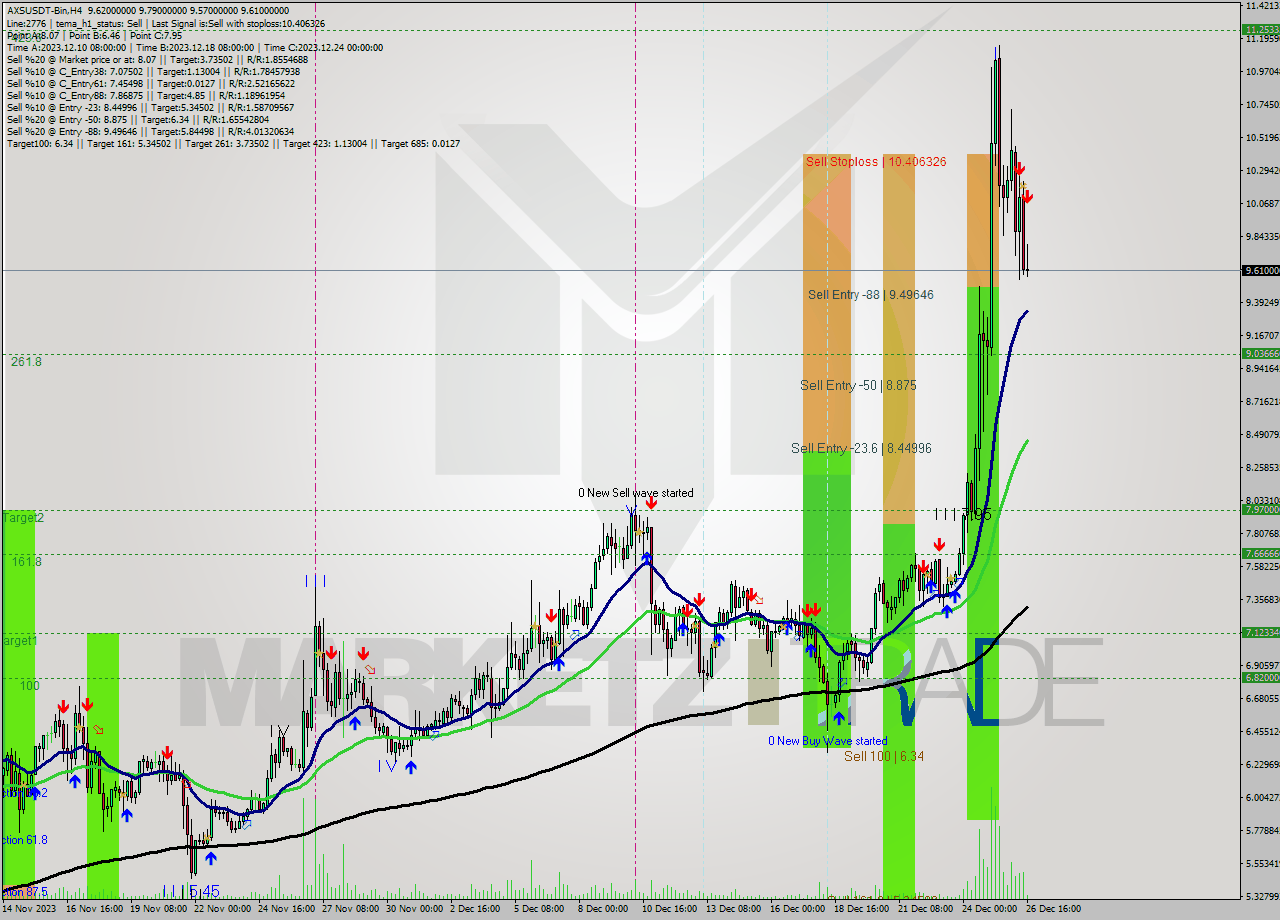Click the 'Target100: 6.34' summary line
Screen dimensions: 1280x920
(233, 143)
